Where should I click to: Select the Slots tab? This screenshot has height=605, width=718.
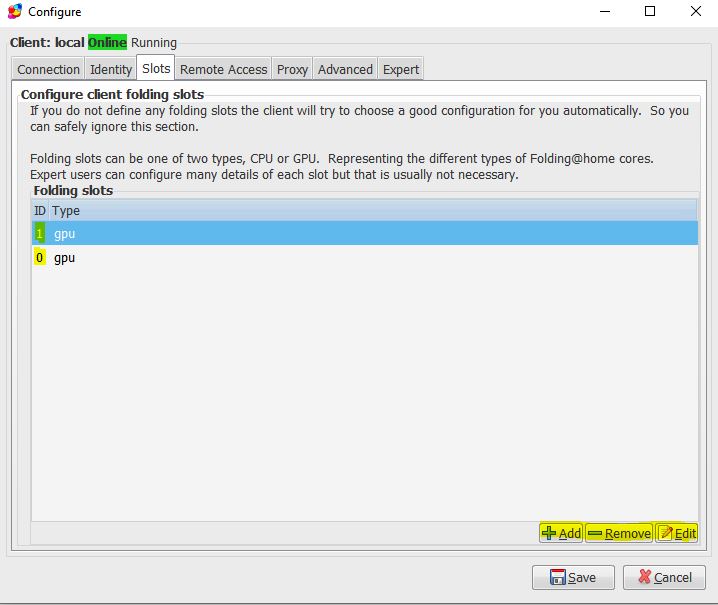[155, 68]
